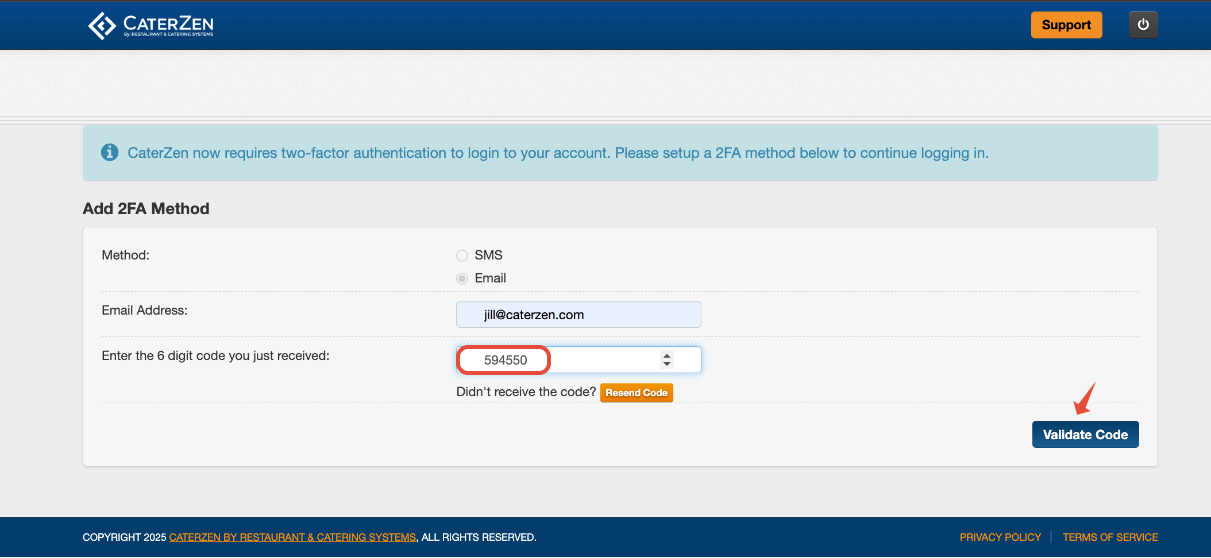Click the 'Didn't receive the code?' text
This screenshot has width=1211, height=558.
[526, 392]
